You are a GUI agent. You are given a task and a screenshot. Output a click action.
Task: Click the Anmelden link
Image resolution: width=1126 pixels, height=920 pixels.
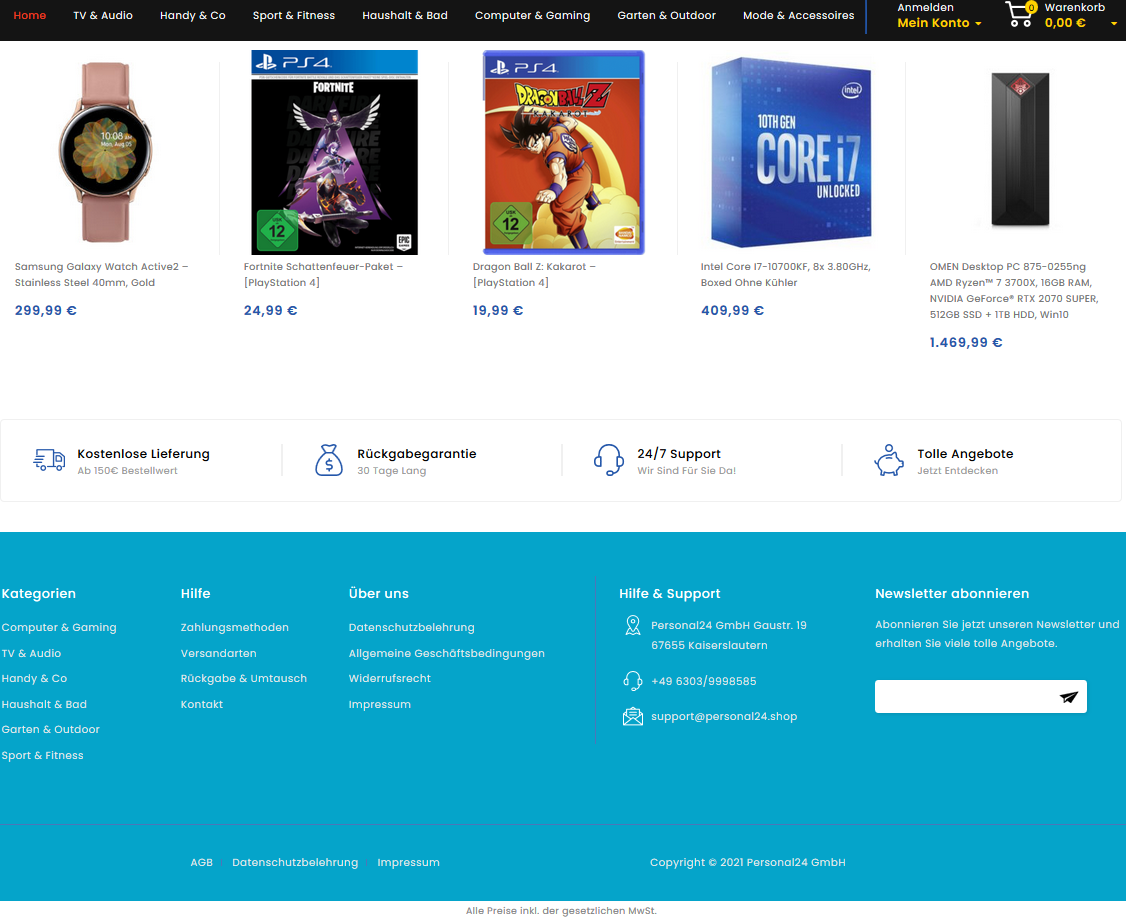[926, 7]
